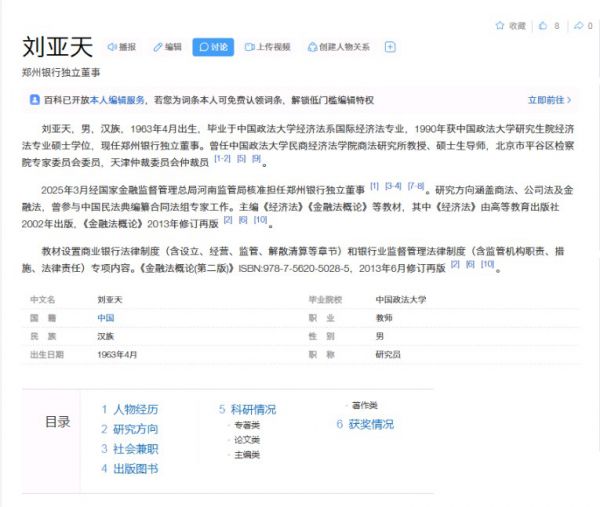Open the 编辑 edit entry tool
The width and height of the screenshot is (600, 507).
pos(166,47)
